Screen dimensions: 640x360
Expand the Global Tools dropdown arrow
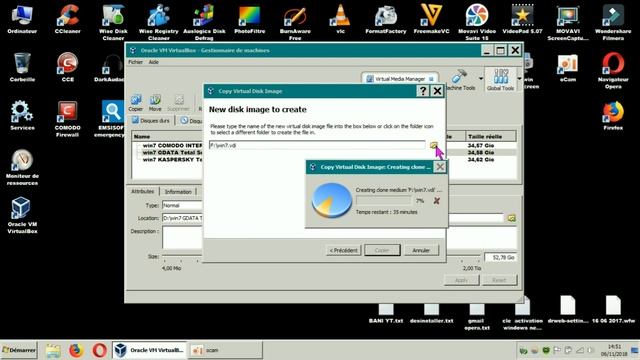coord(520,78)
